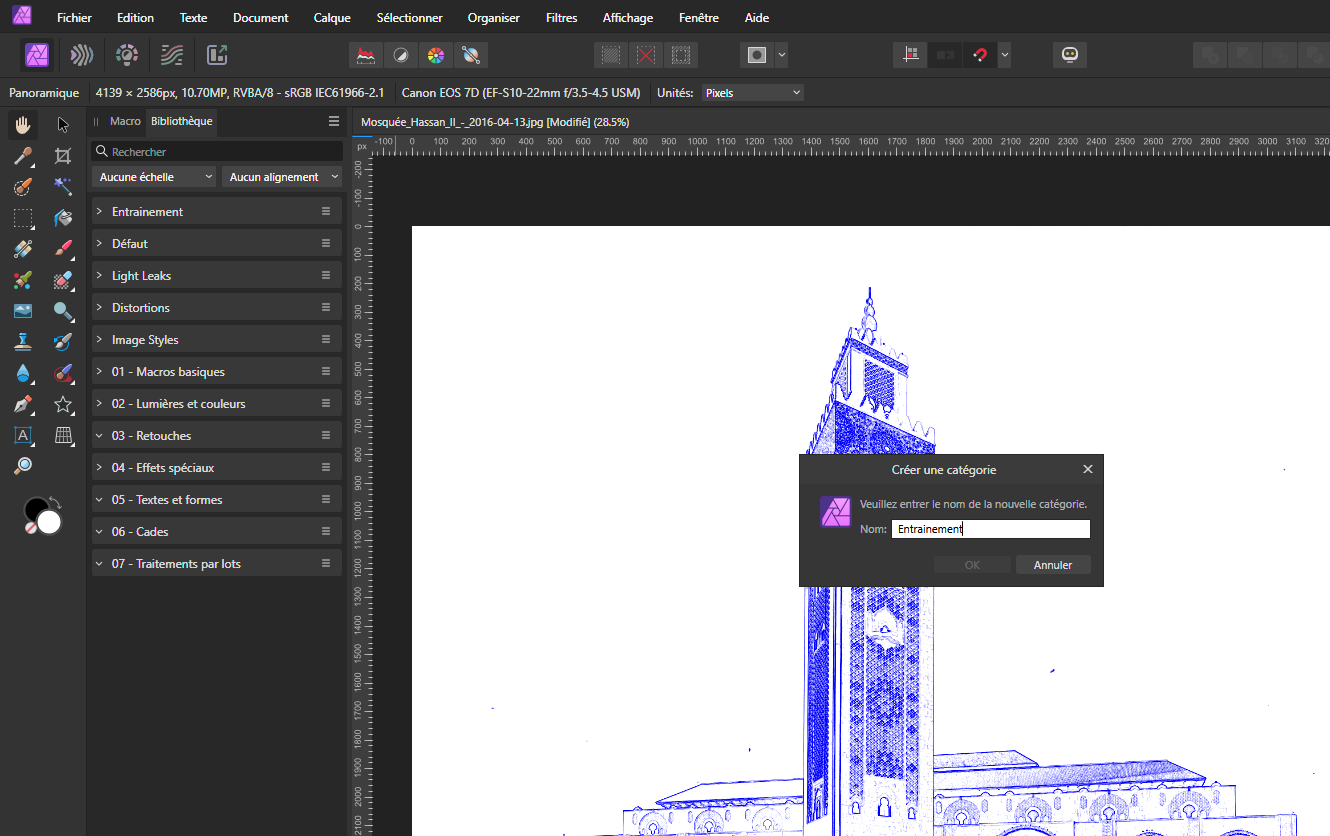1330x836 pixels.
Task: Expand the Light Leaks category
Action: [100, 276]
